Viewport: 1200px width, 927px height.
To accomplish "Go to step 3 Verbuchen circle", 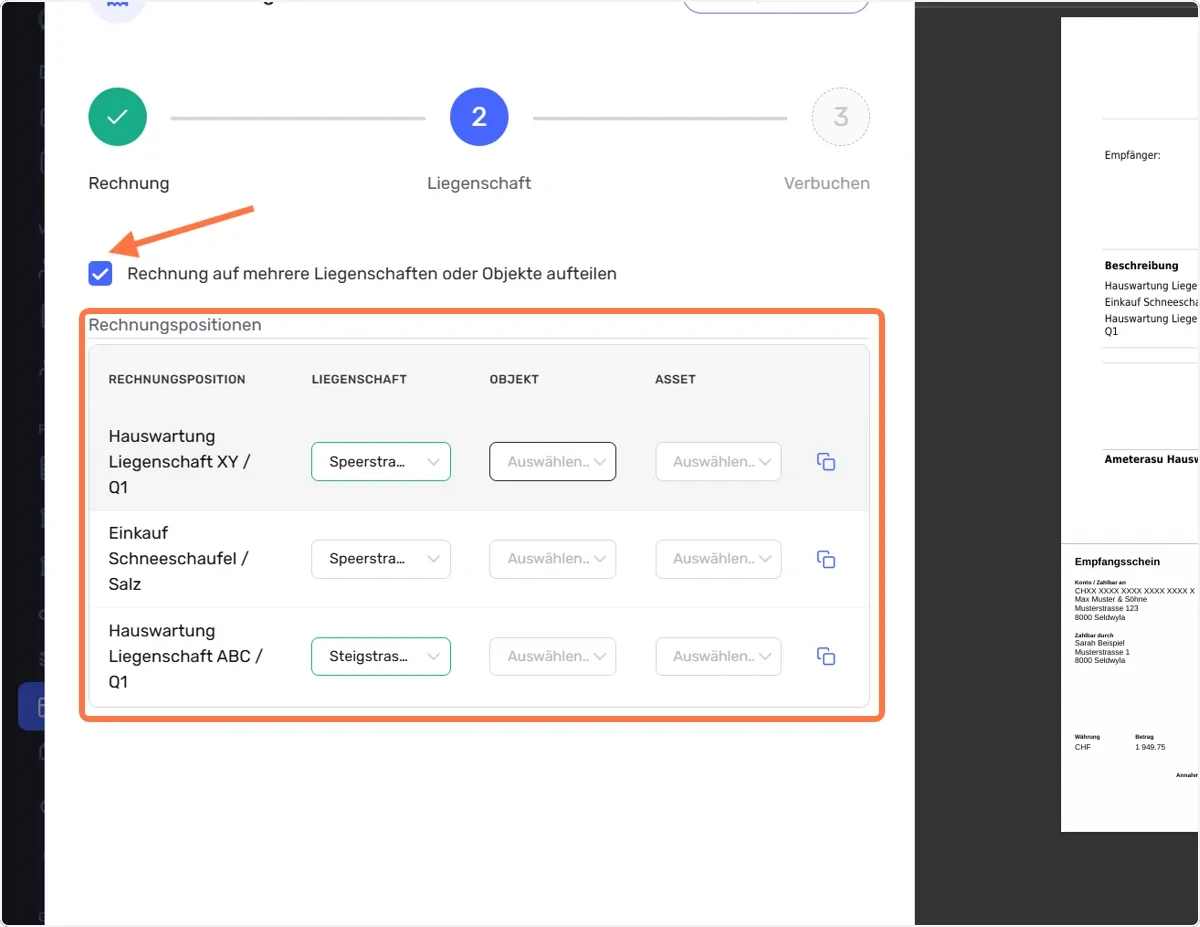I will pyautogui.click(x=841, y=117).
